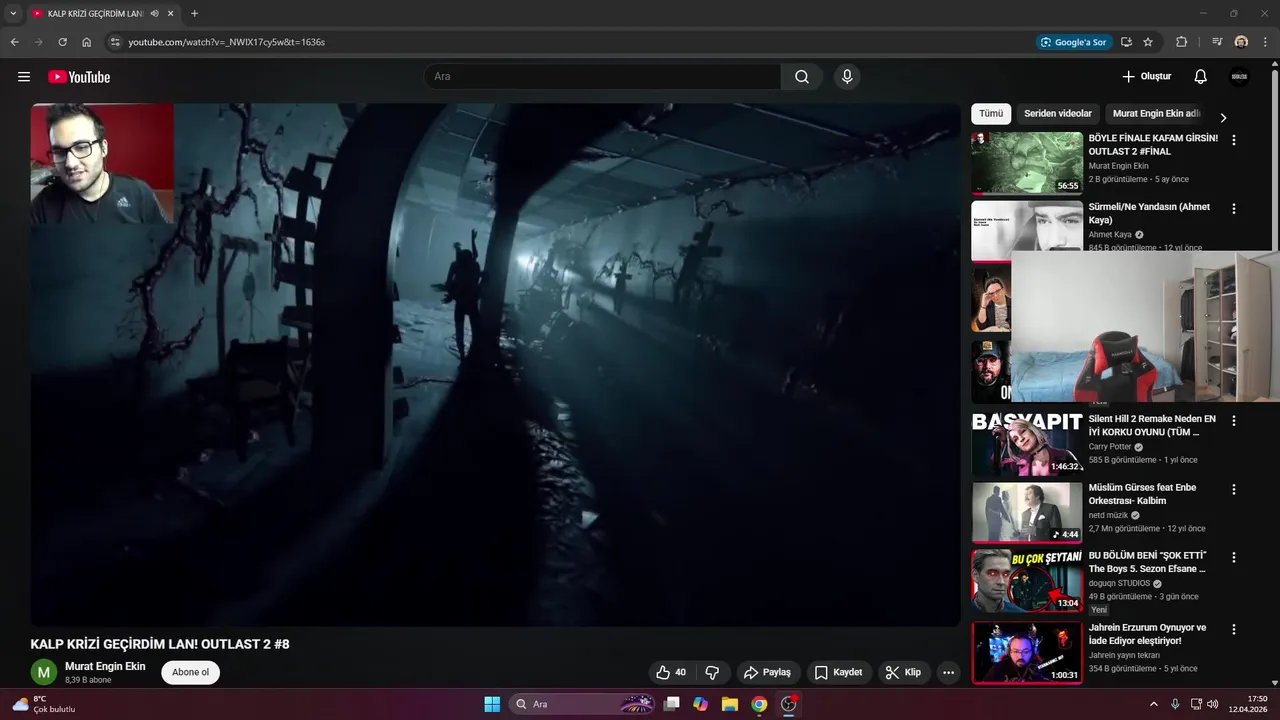
Task: Open a new browser tab
Action: (x=194, y=14)
